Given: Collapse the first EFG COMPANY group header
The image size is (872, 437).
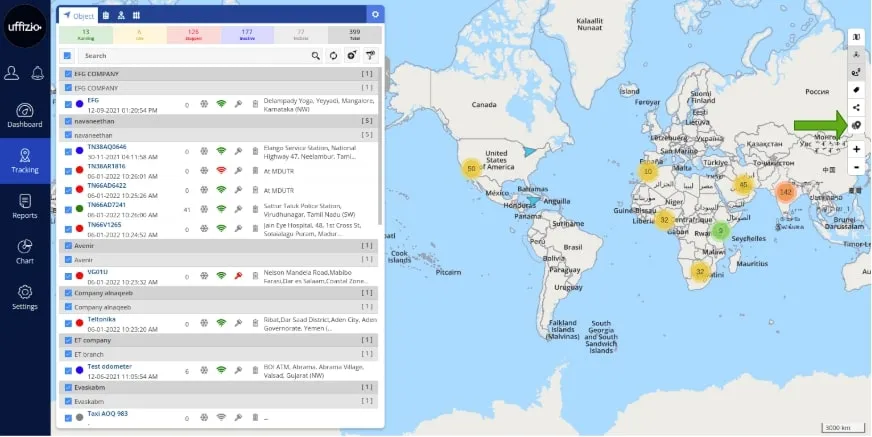Looking at the screenshot, I should point(218,74).
